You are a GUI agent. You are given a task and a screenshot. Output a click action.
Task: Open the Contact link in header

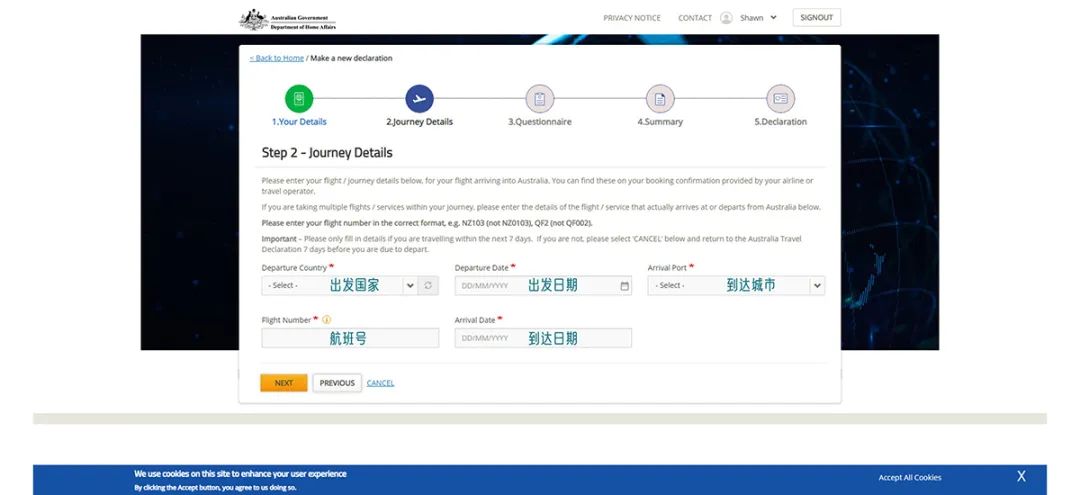[694, 18]
